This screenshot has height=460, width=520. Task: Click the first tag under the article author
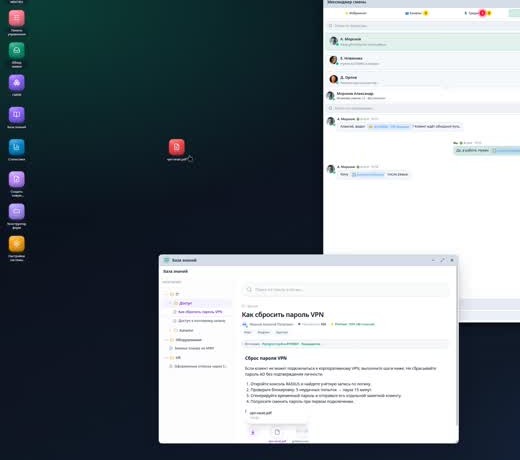[247, 332]
